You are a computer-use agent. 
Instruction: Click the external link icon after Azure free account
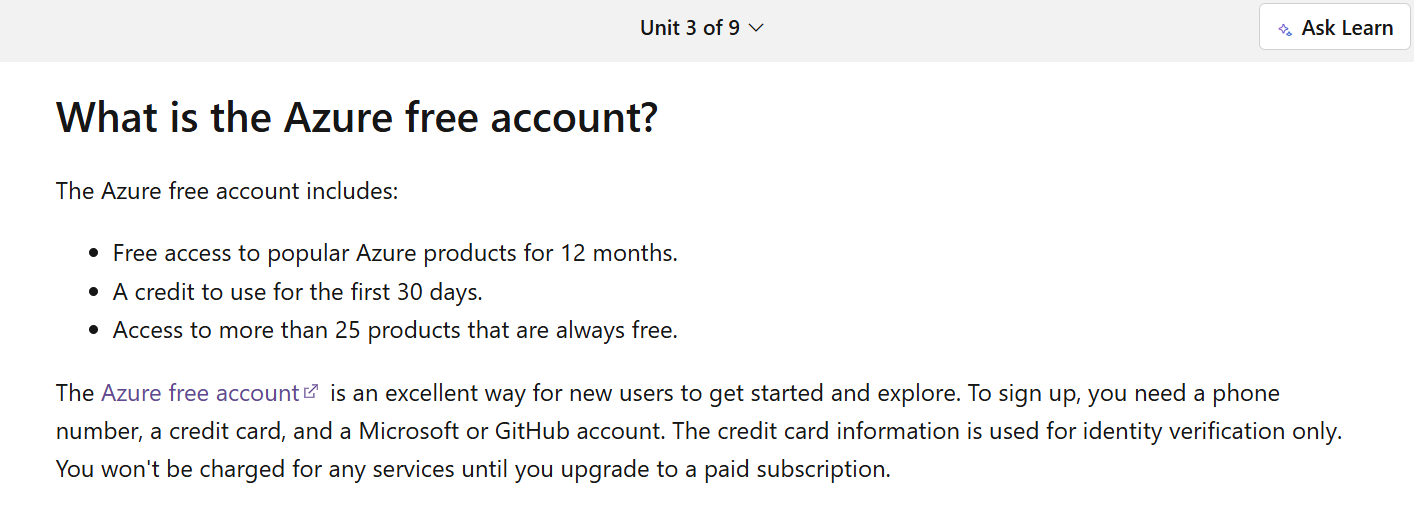click(311, 391)
